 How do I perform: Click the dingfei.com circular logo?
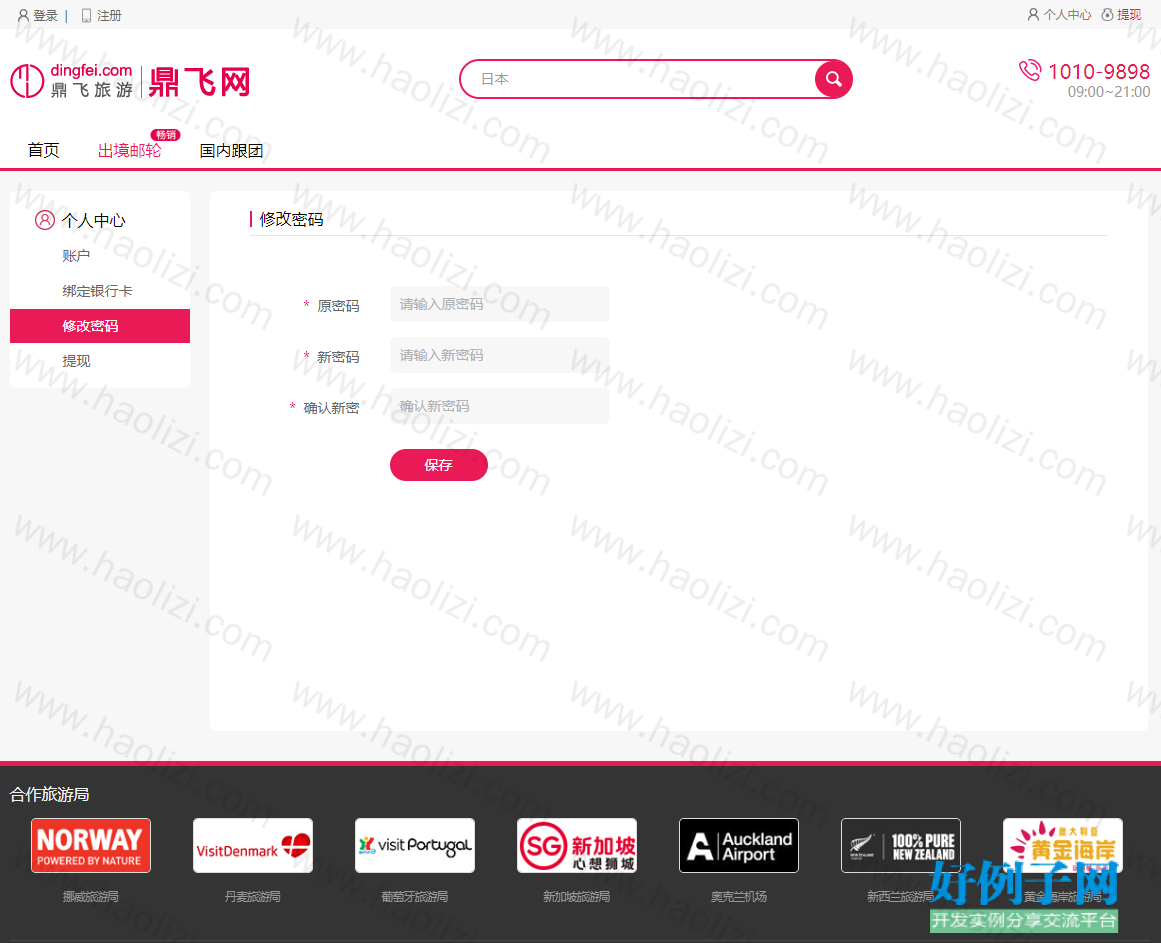tap(27, 81)
